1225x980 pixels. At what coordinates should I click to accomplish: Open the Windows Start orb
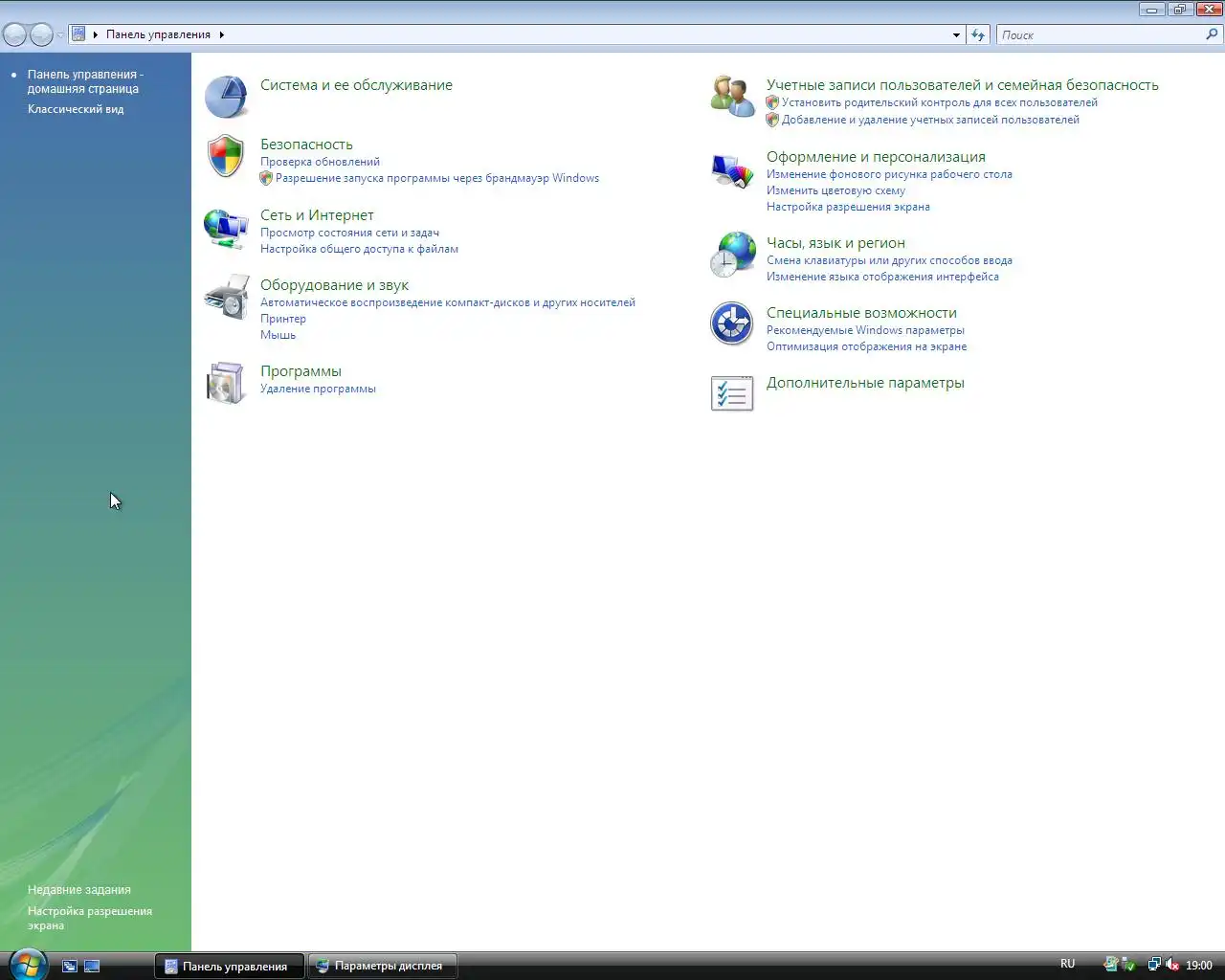[x=27, y=964]
